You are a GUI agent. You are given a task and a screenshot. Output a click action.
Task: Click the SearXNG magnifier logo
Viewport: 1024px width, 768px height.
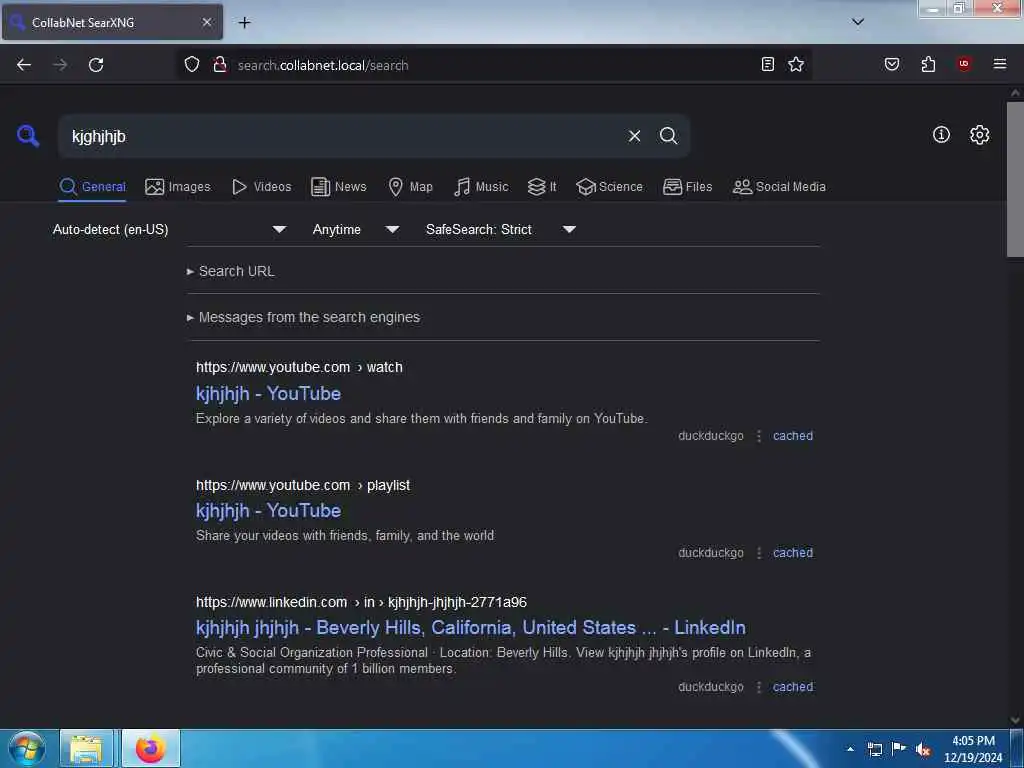(x=28, y=135)
